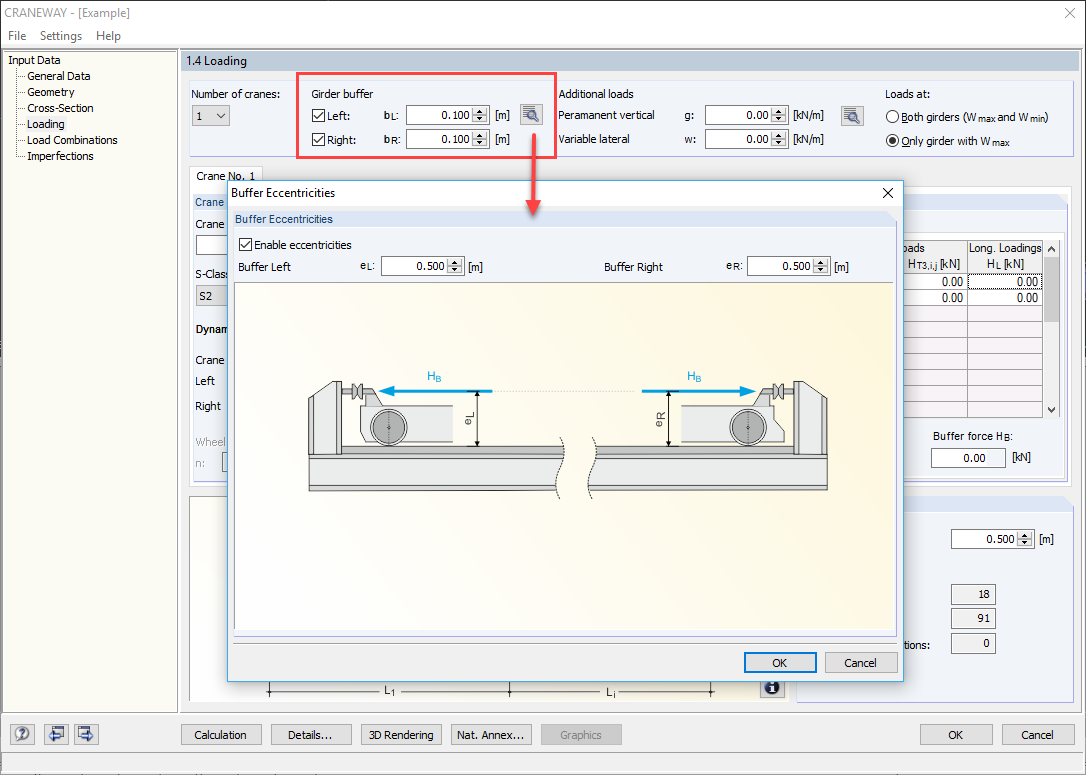
Task: Adjust the eR eccentricity spinner
Action: point(821,266)
